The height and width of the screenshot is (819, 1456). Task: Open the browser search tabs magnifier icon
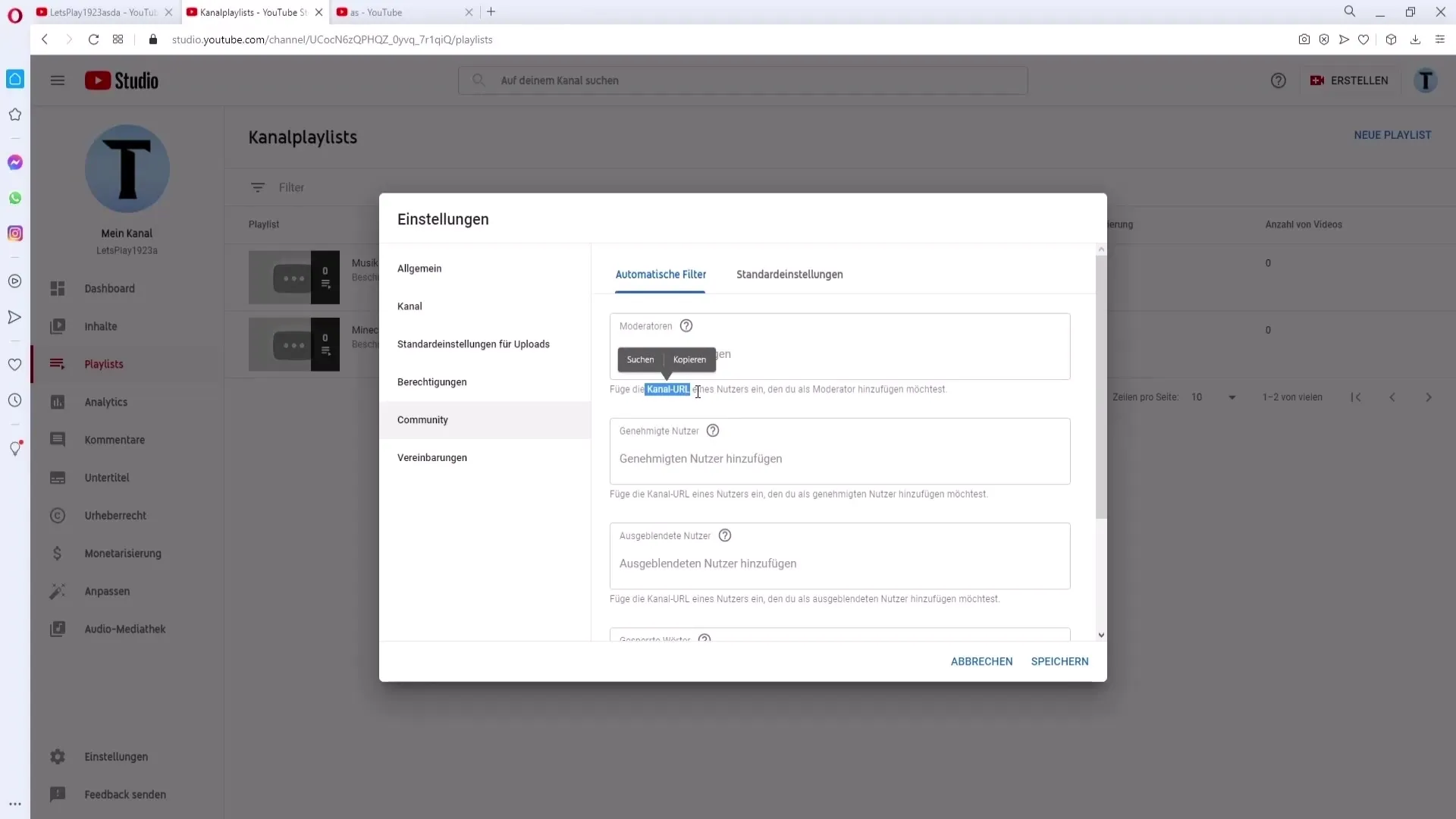[x=1350, y=12]
